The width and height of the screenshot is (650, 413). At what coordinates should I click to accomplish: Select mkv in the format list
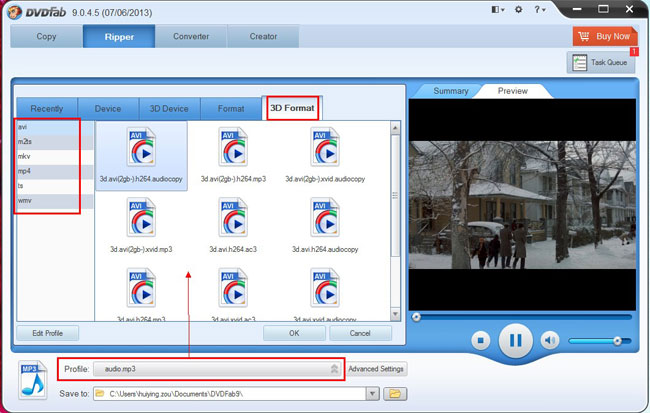click(55, 156)
